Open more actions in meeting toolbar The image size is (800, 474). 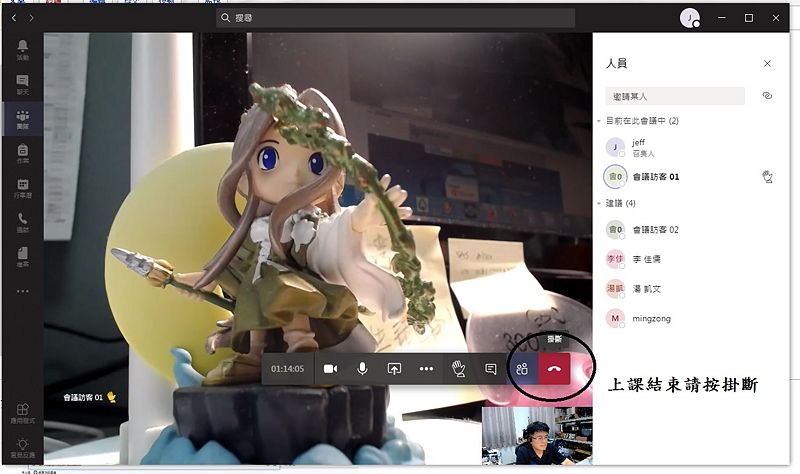pyautogui.click(x=426, y=368)
